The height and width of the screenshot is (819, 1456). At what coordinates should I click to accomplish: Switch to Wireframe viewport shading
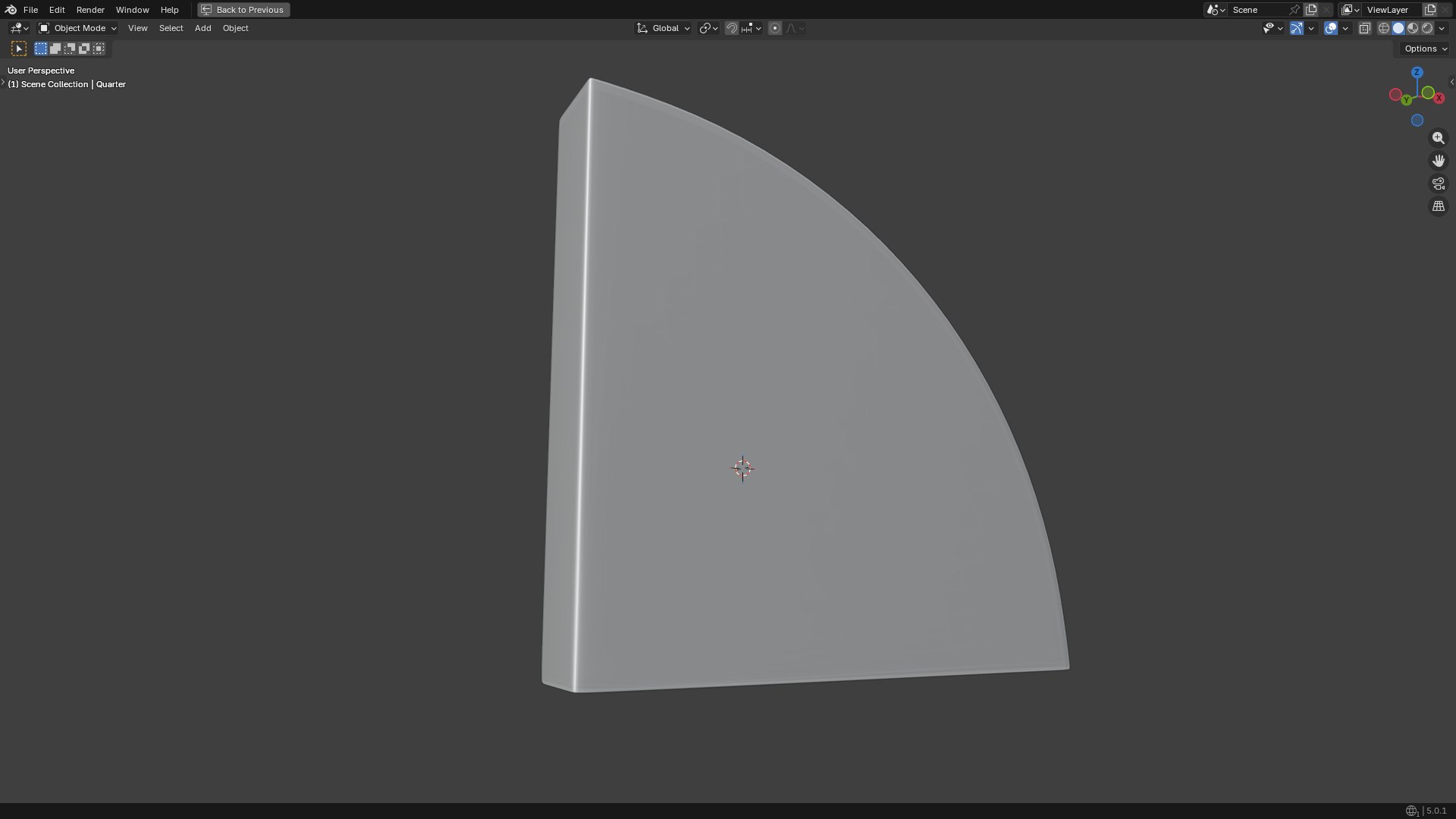[x=1384, y=28]
